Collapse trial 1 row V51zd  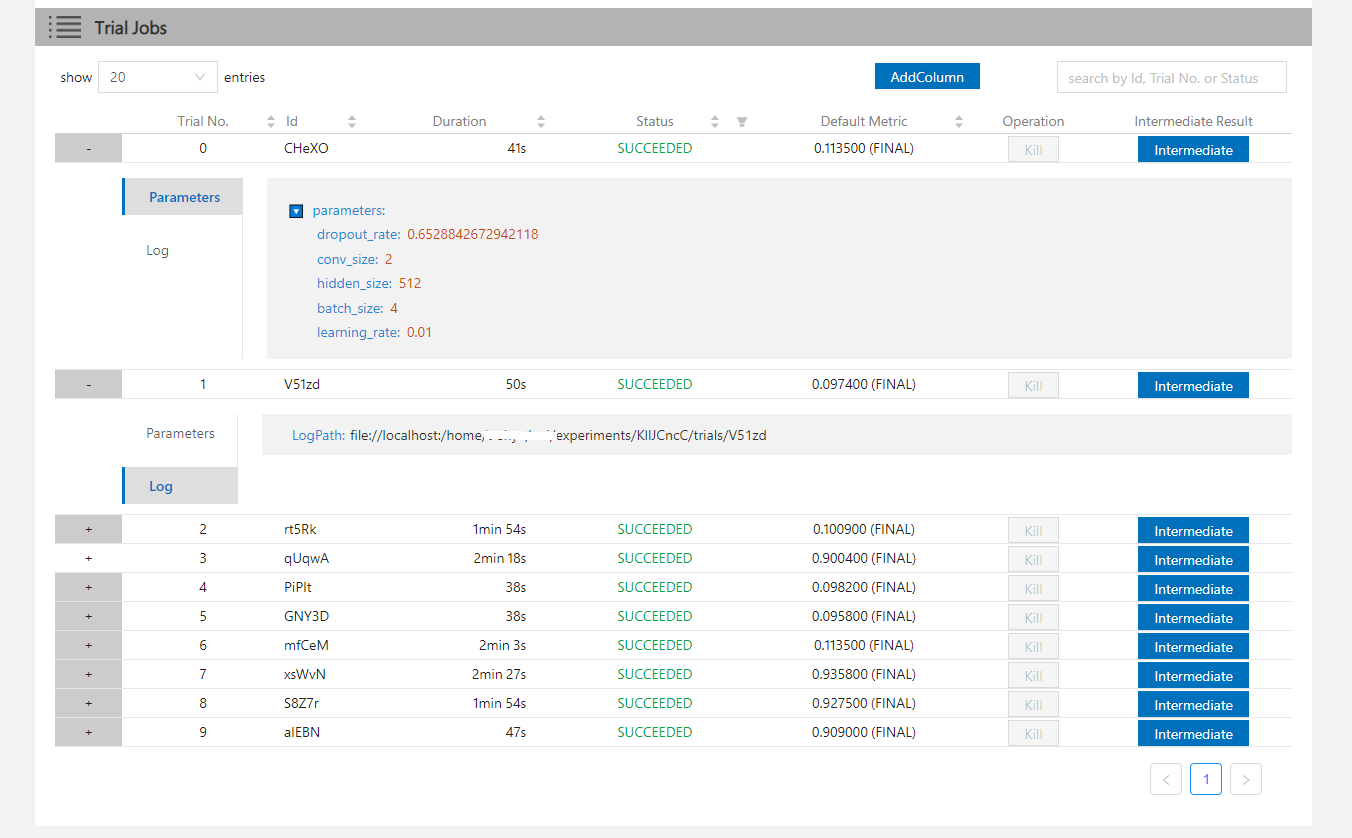pos(88,385)
